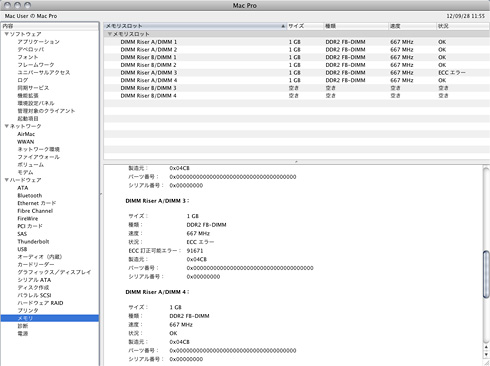Select 環境設定パネル in the sidebar
This screenshot has height=366, width=490.
[x=36, y=103]
